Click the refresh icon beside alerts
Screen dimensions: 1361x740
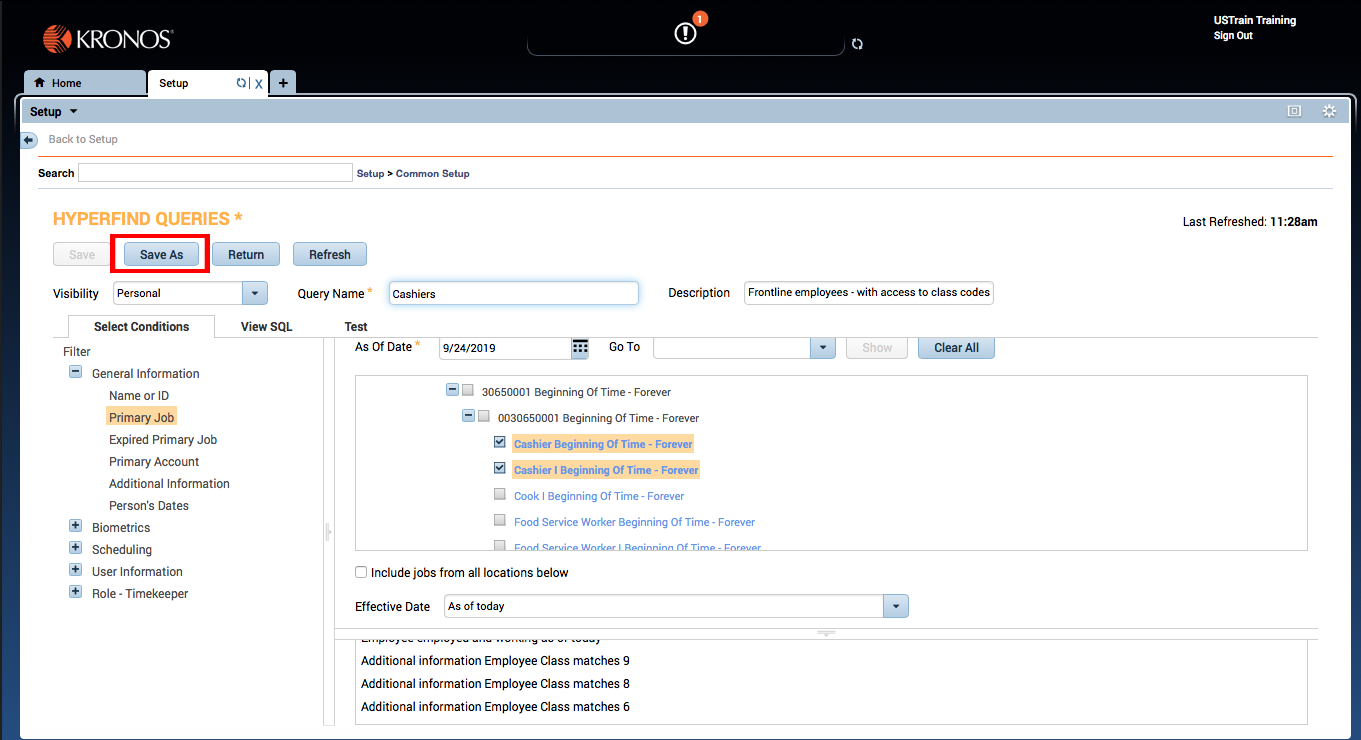tap(857, 44)
